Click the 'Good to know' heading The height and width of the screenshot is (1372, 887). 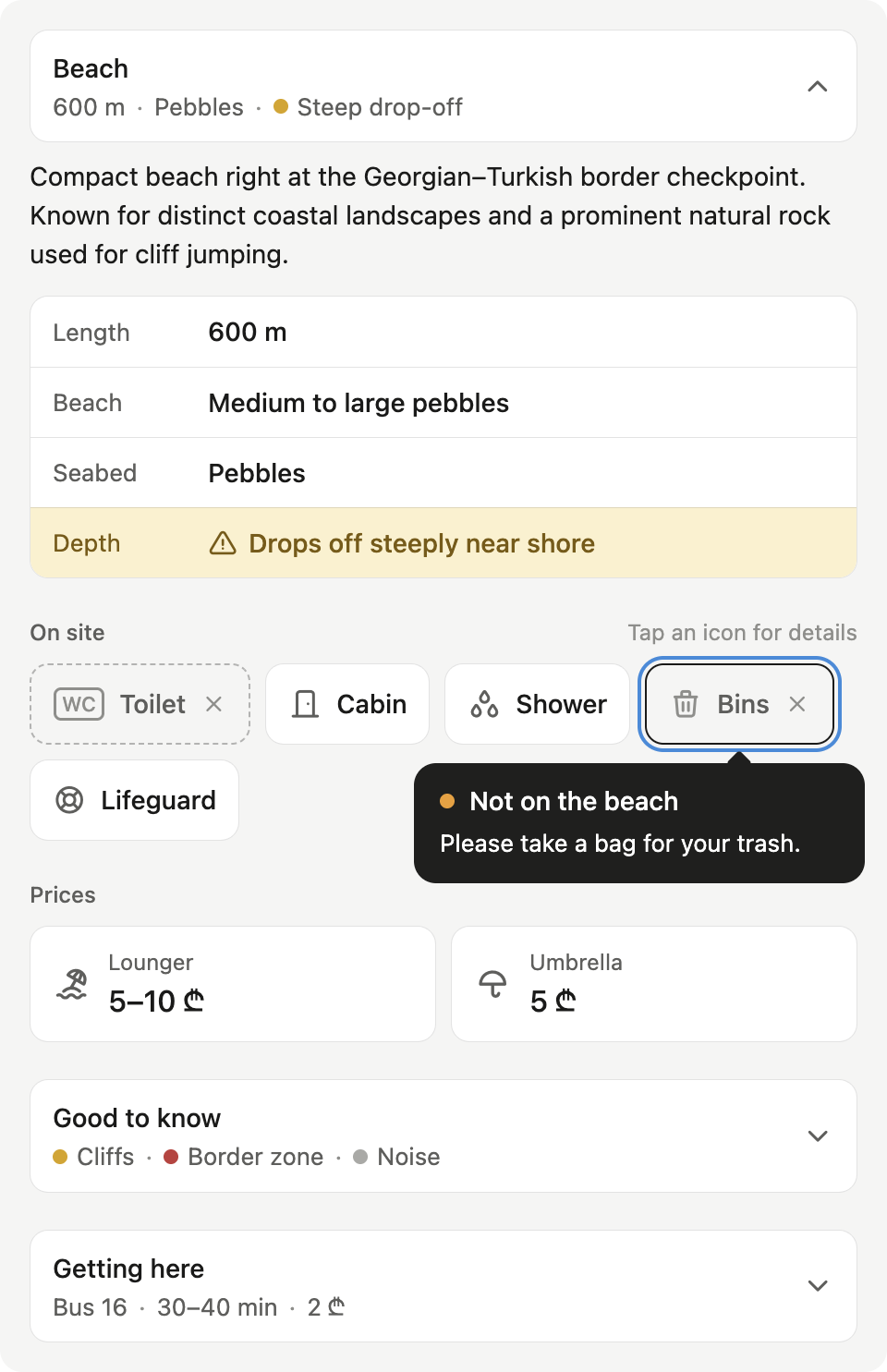pos(137,1118)
